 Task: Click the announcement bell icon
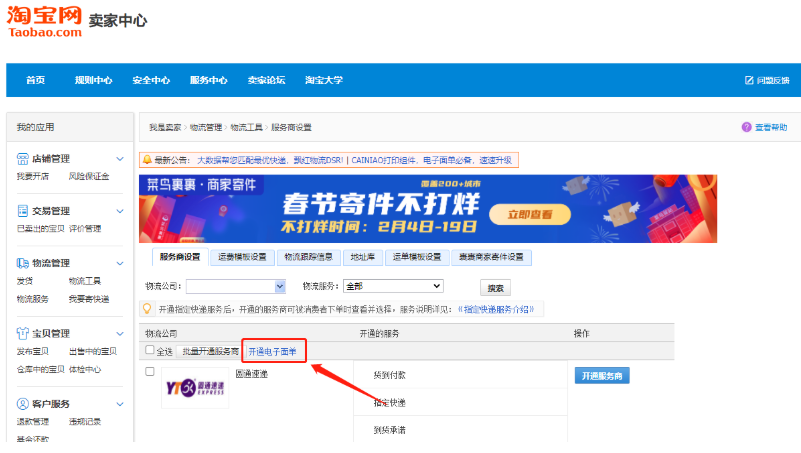pyautogui.click(x=147, y=160)
